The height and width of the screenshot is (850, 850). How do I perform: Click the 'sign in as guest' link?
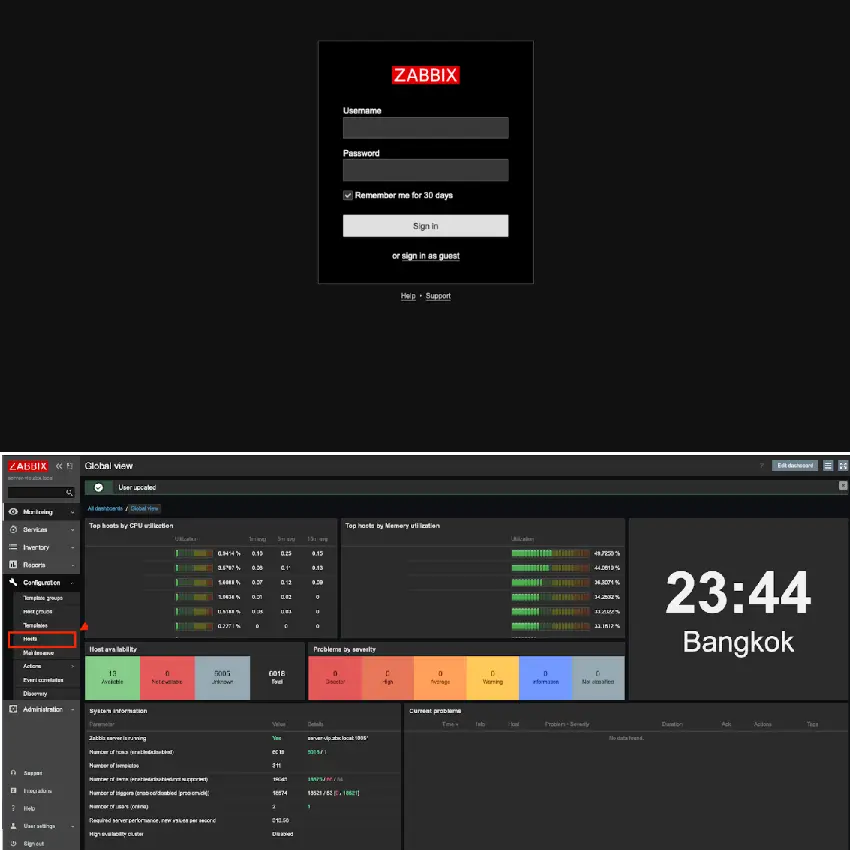point(430,256)
